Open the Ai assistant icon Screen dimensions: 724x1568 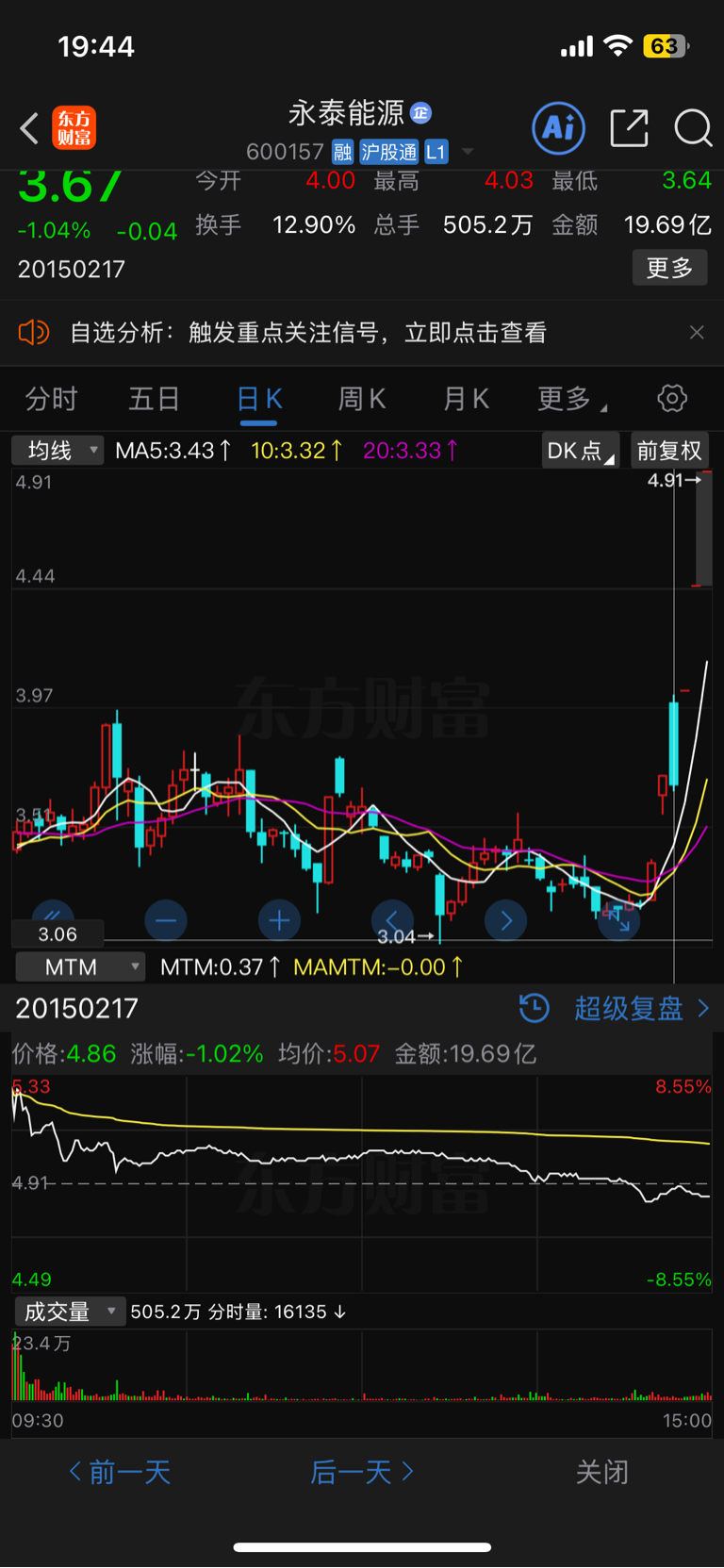pos(559,128)
